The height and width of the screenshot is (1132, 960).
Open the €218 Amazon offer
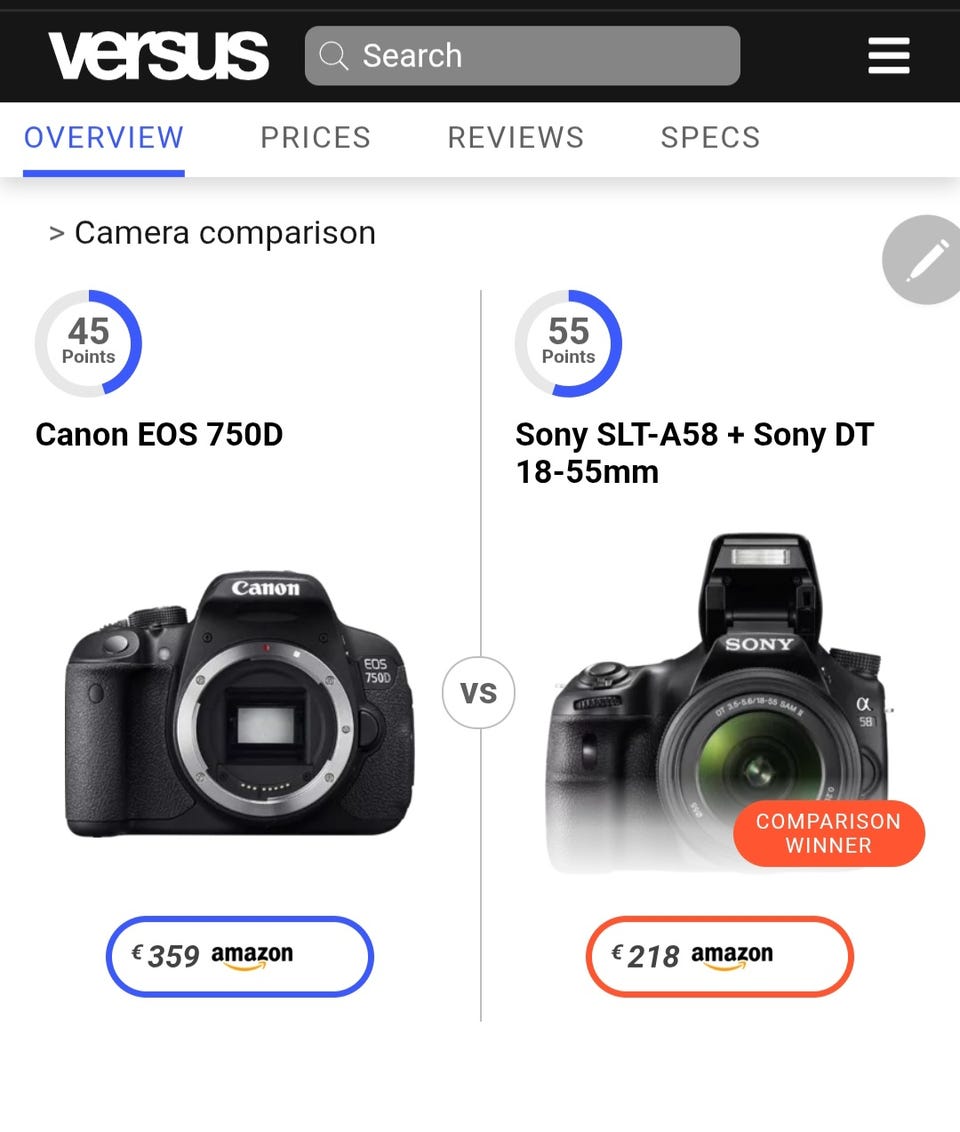click(x=719, y=956)
